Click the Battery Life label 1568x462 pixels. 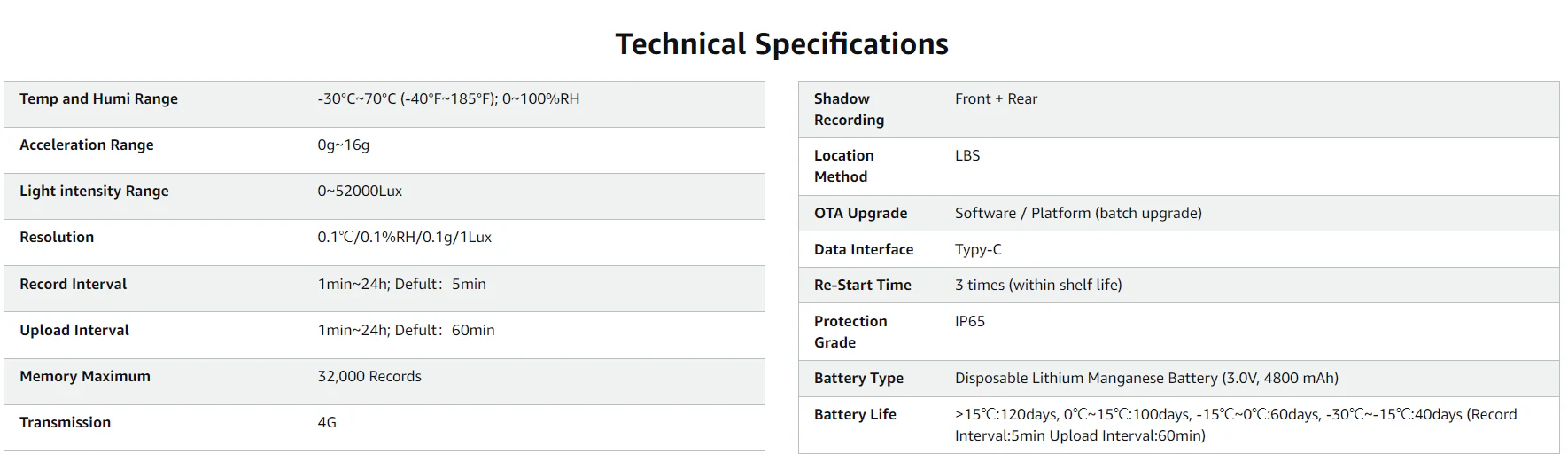(855, 414)
